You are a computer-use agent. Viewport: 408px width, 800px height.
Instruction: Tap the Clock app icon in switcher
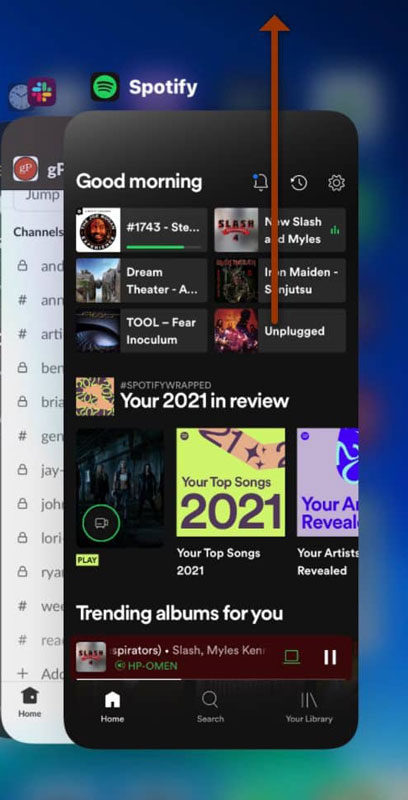click(x=19, y=96)
